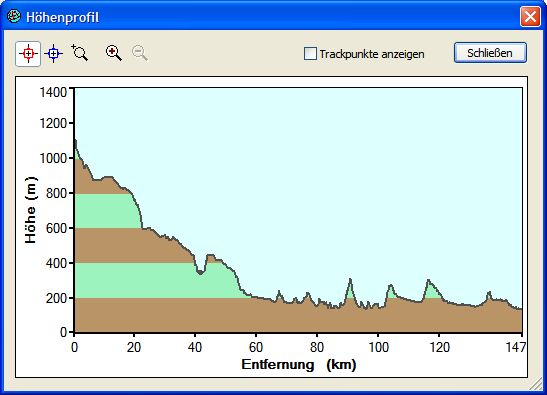Click the Höhe (m) axis title
This screenshot has width=547, height=395.
(x=31, y=210)
